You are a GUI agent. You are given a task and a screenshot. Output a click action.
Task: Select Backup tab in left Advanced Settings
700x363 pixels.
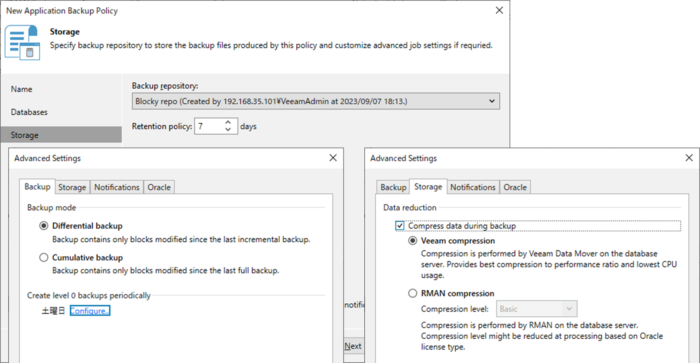[x=37, y=187]
